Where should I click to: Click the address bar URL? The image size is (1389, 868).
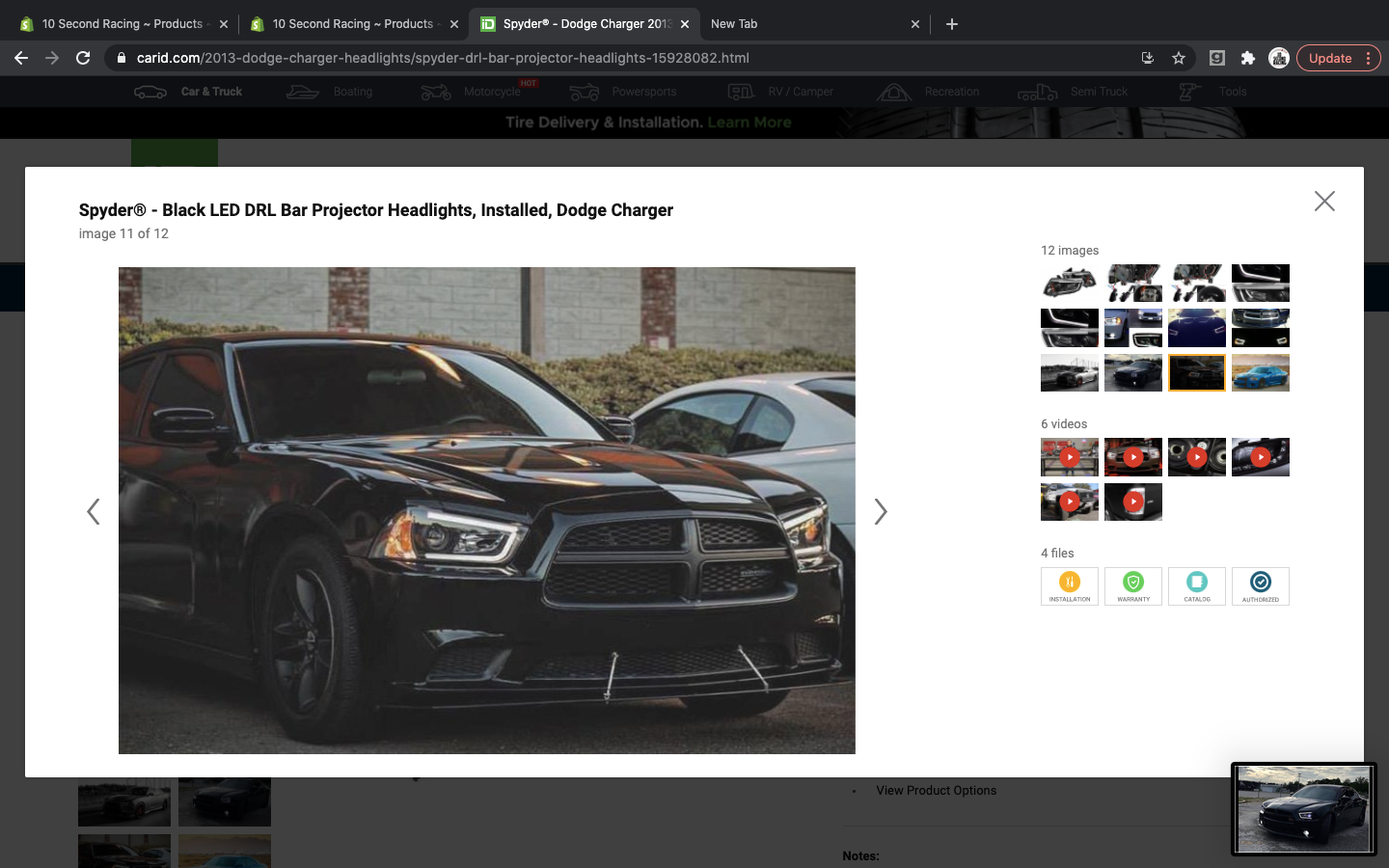[443, 58]
